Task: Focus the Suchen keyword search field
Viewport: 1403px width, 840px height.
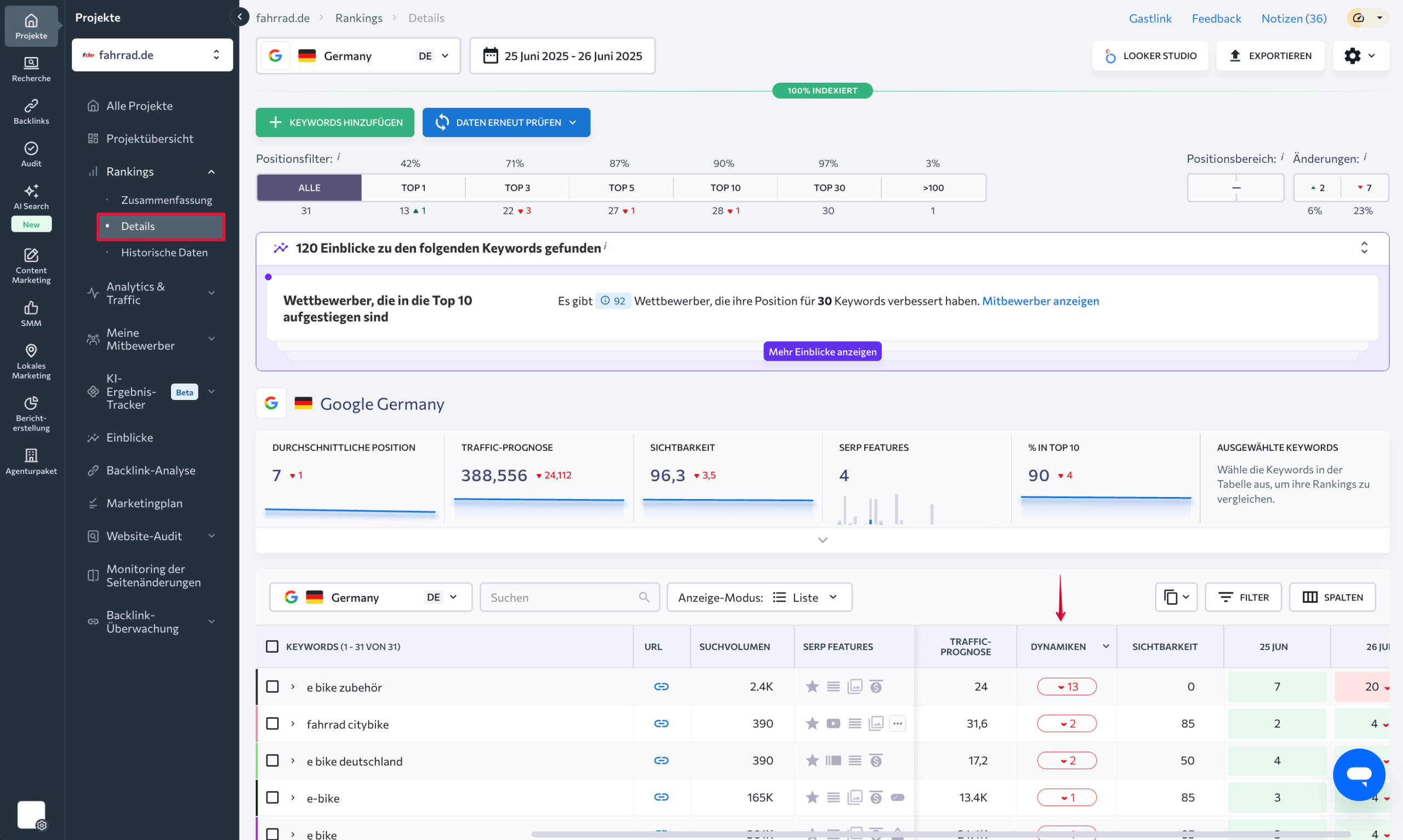Action: pyautogui.click(x=569, y=597)
